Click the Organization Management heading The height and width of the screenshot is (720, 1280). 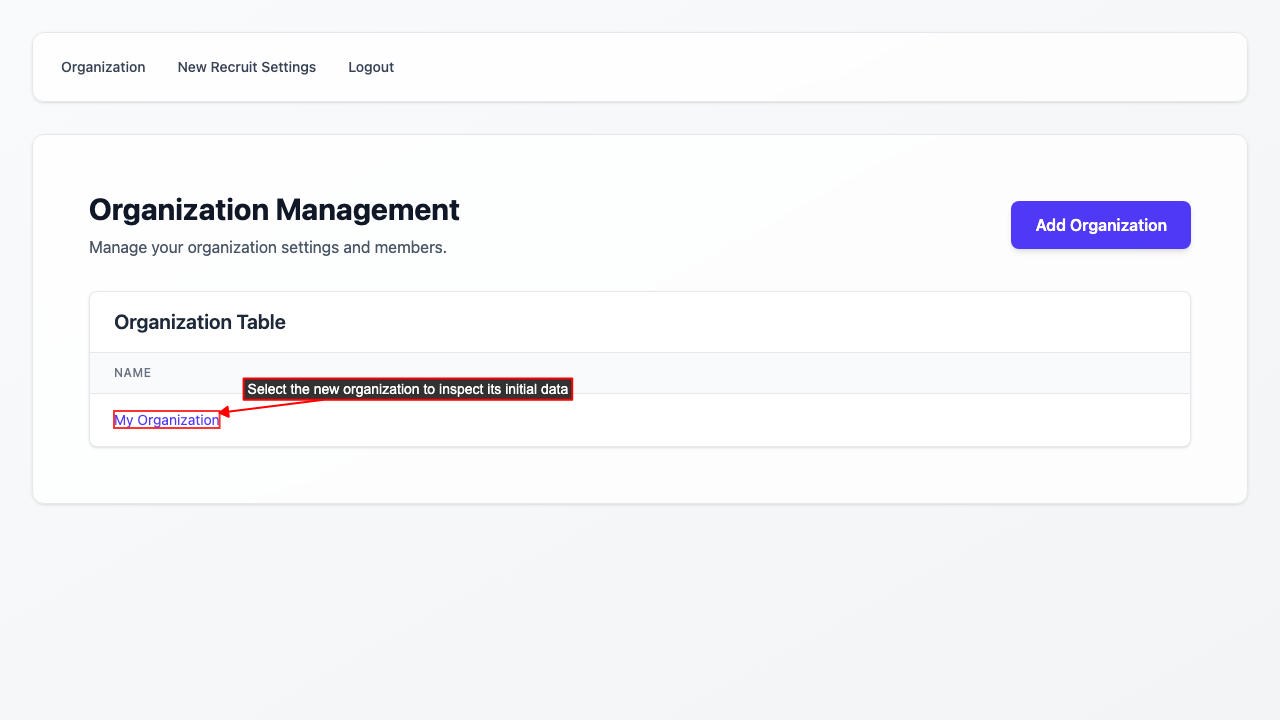click(274, 210)
